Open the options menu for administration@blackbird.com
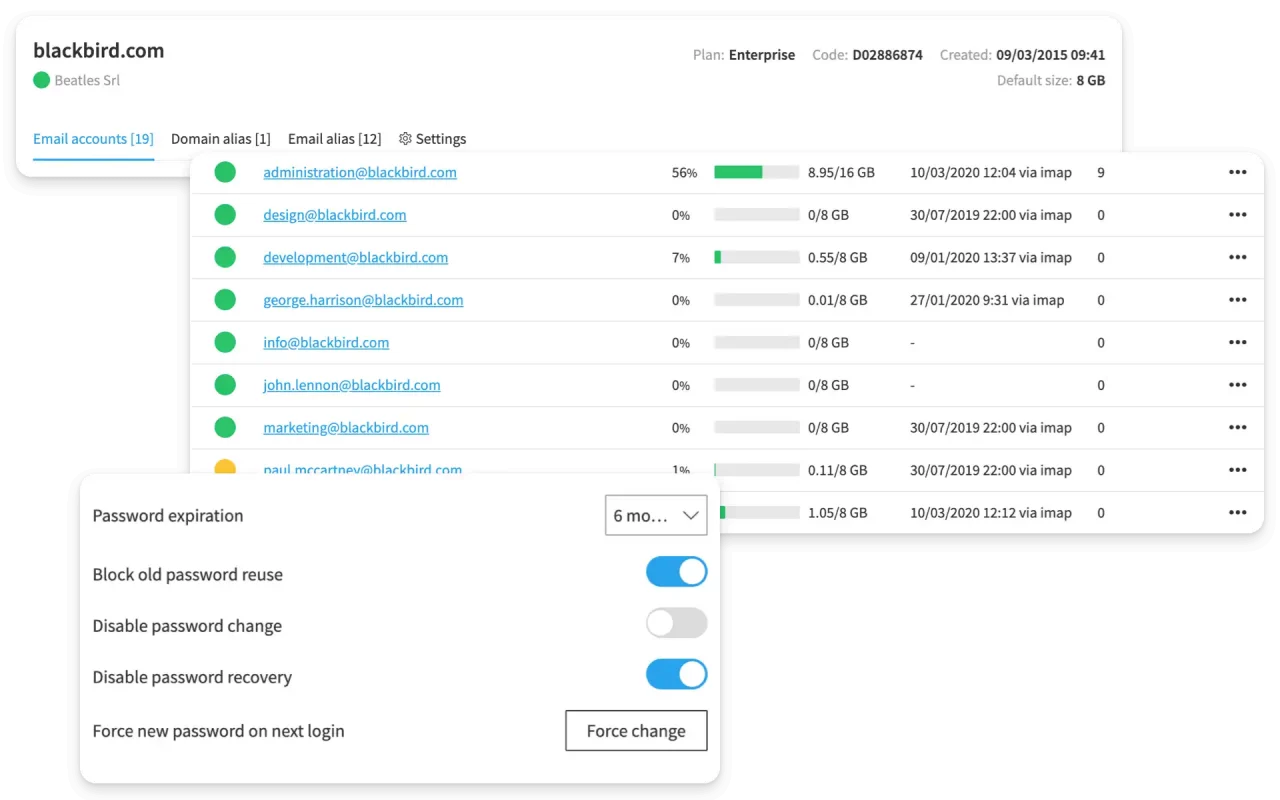1280x800 pixels. pyautogui.click(x=1238, y=172)
